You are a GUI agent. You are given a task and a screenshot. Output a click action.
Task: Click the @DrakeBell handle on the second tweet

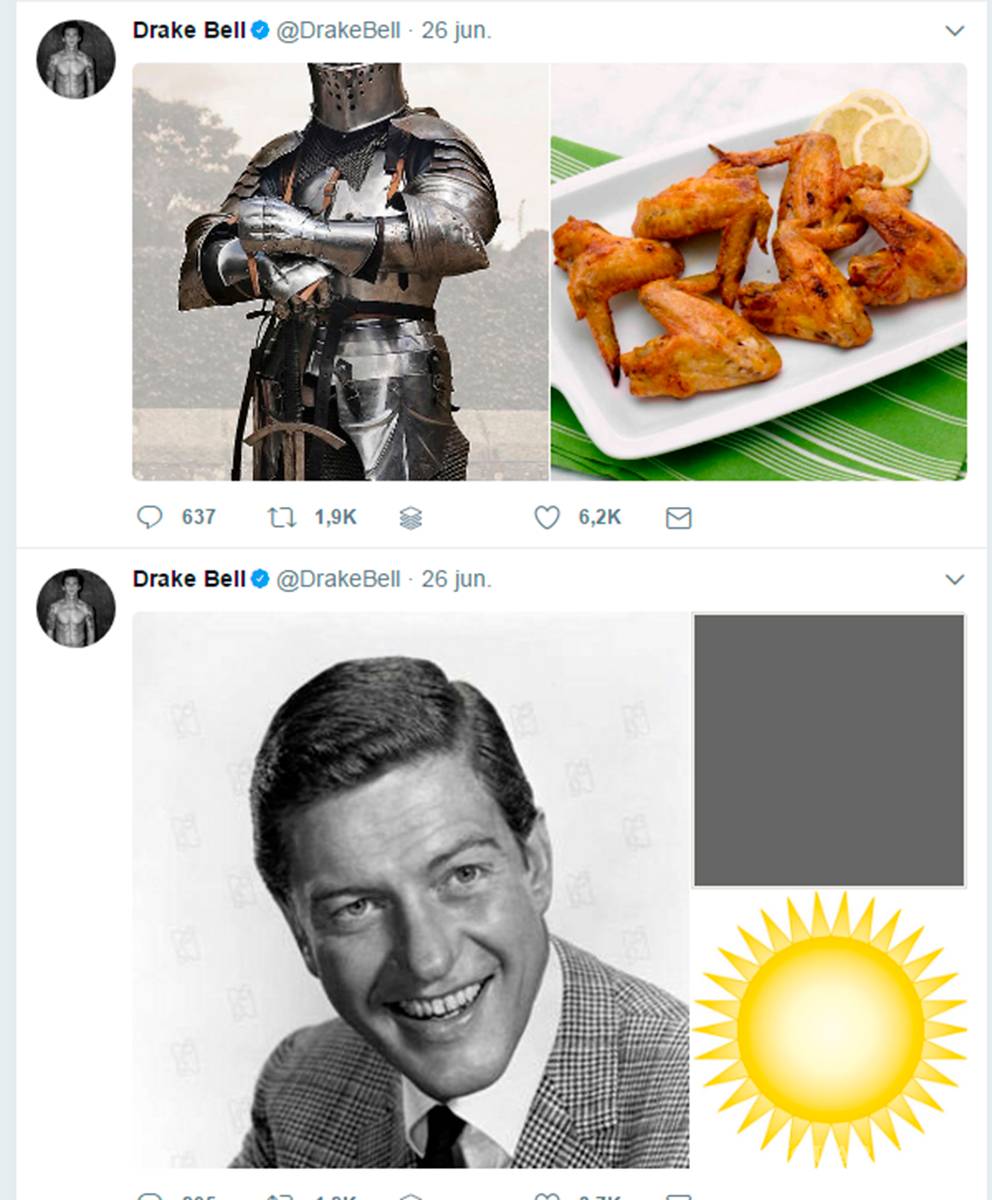pos(338,579)
